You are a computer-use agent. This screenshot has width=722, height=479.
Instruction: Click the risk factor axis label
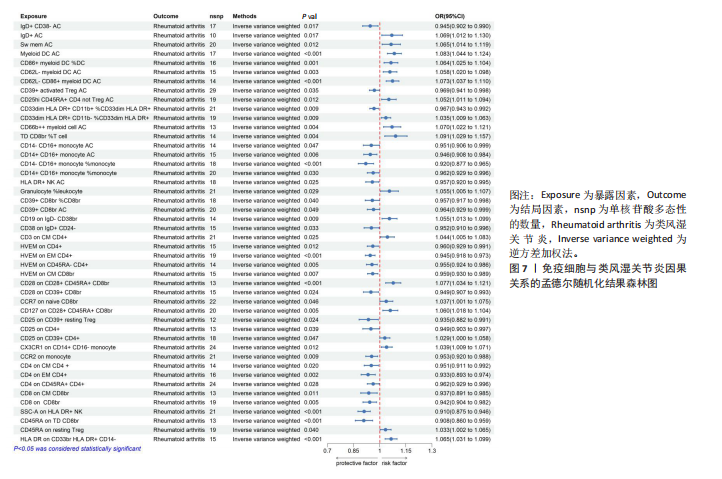tap(394, 462)
